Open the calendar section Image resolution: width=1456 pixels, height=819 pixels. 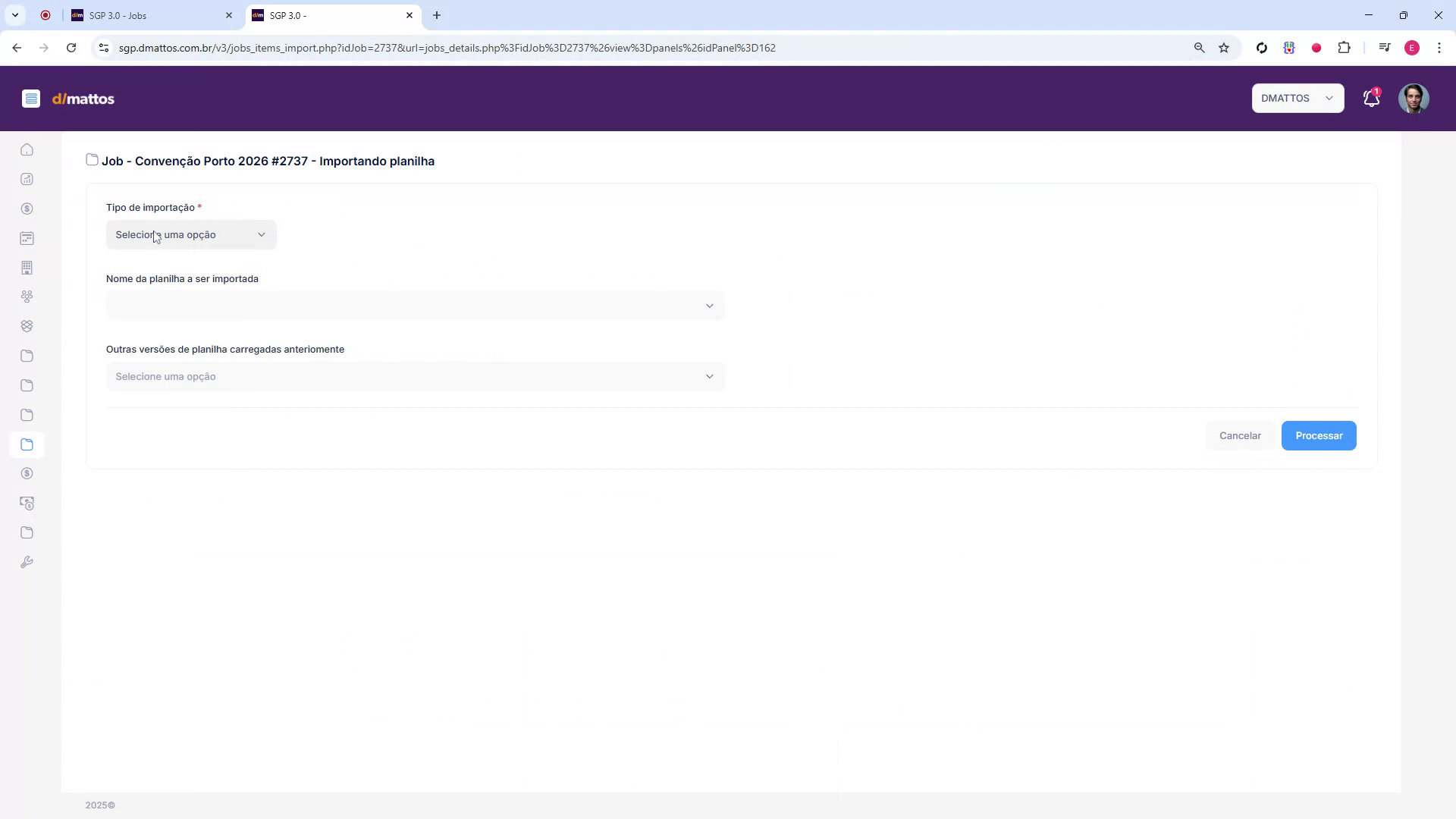pos(27,238)
